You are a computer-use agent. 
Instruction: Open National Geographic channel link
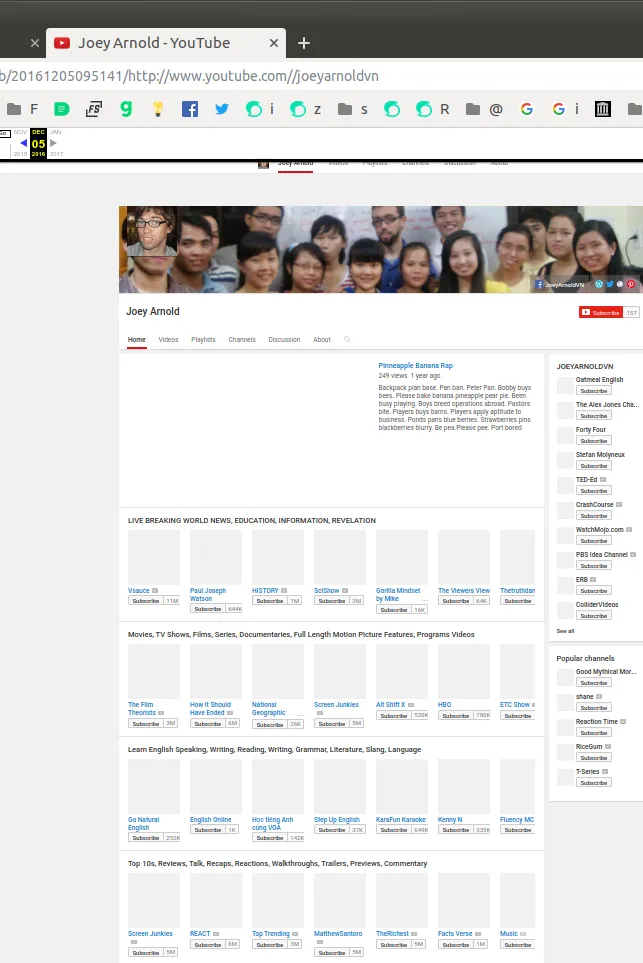[268, 709]
